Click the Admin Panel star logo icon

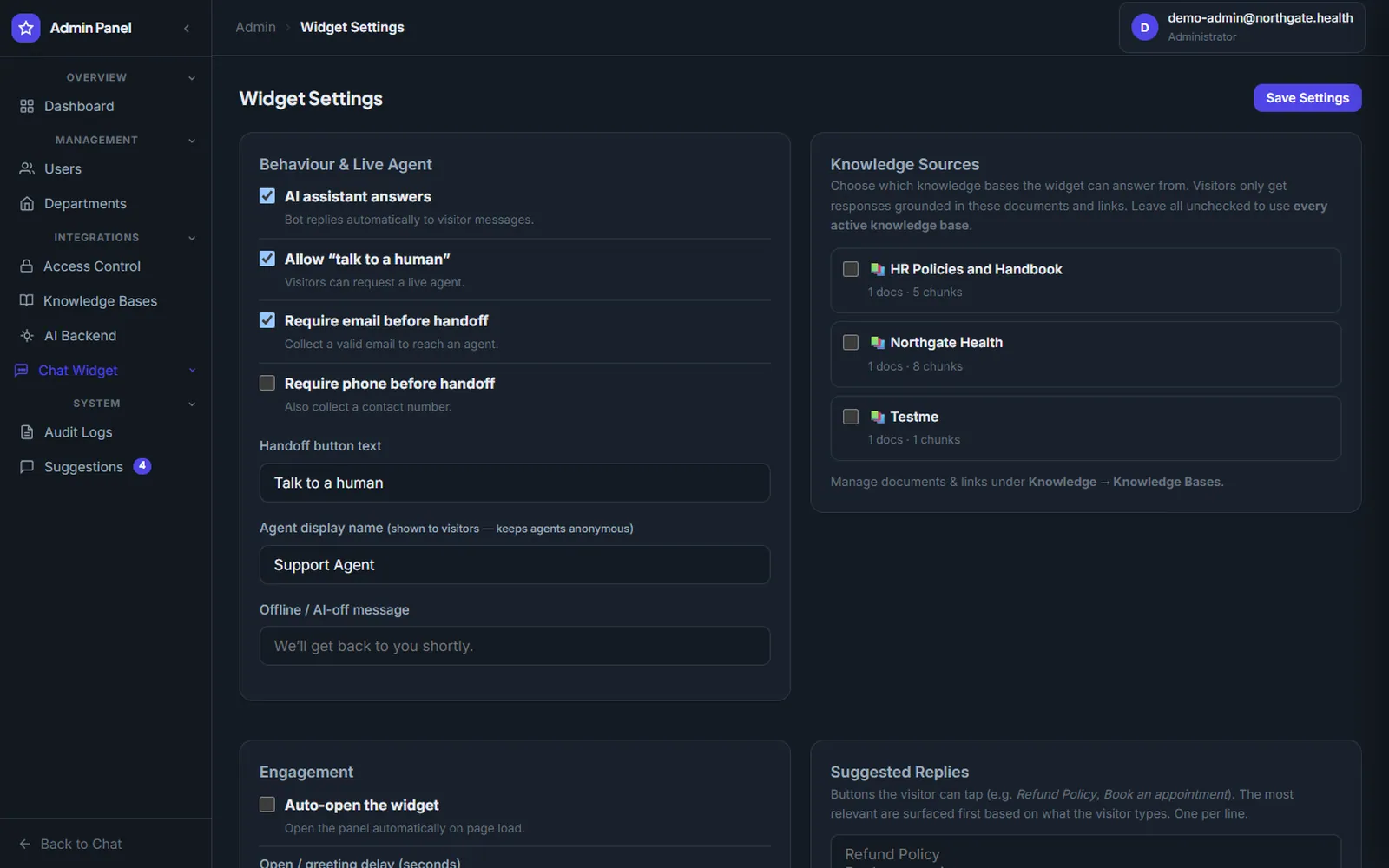pyautogui.click(x=26, y=28)
